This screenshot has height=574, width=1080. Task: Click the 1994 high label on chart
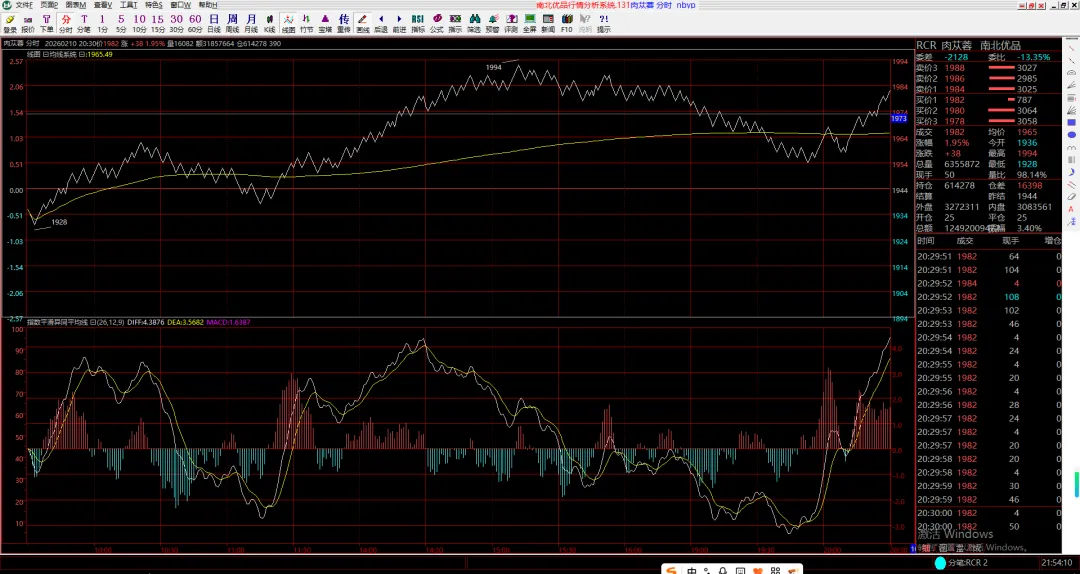pyautogui.click(x=493, y=68)
